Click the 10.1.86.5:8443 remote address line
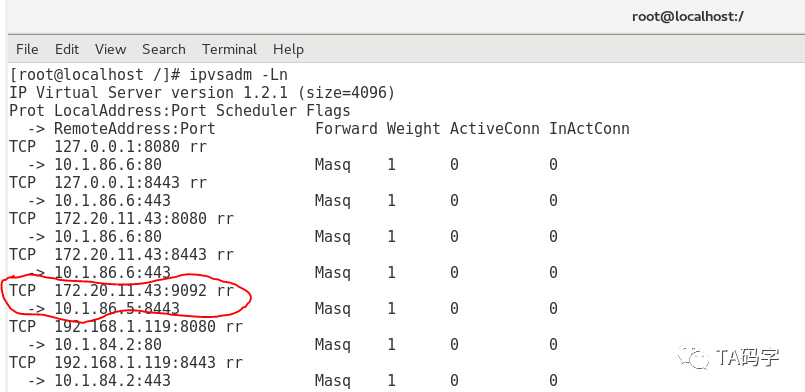Viewport: 805px width, 392px height. click(x=117, y=308)
